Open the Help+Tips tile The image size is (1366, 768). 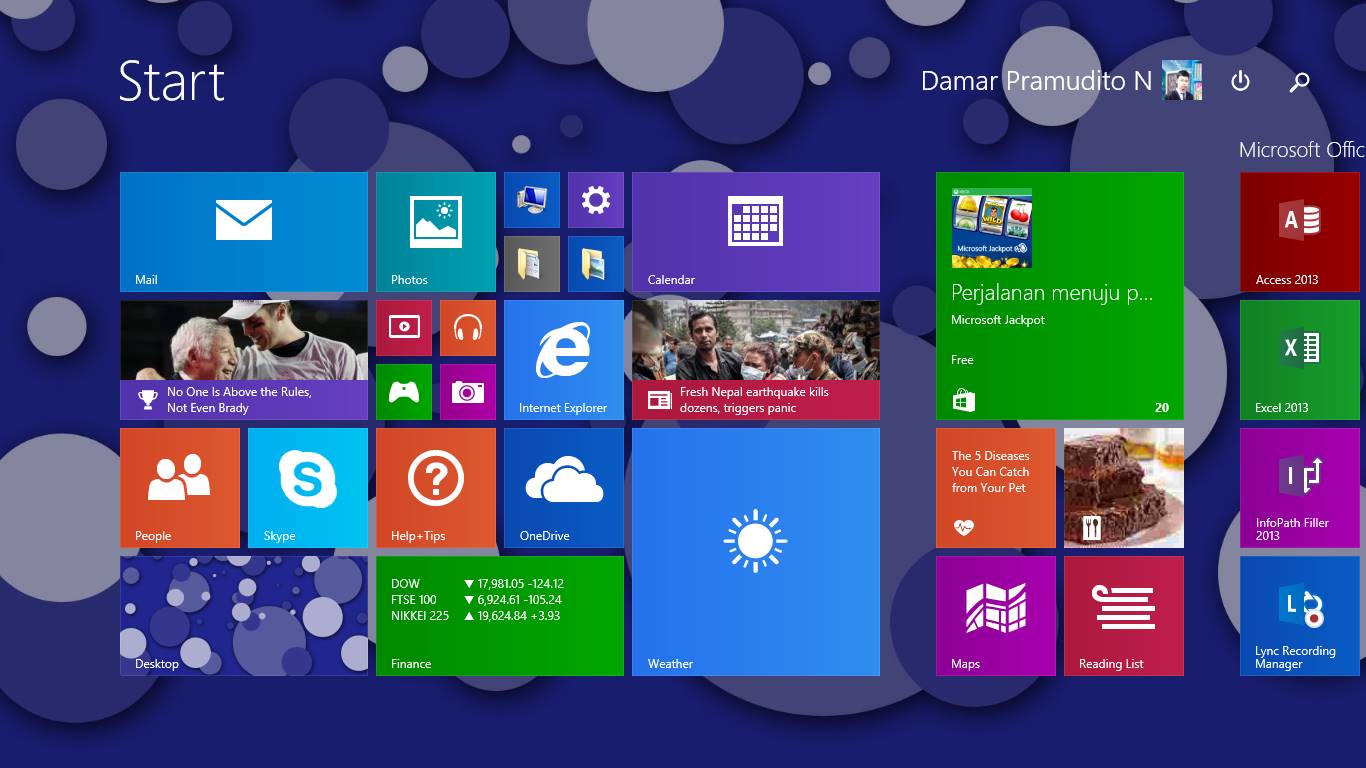click(436, 488)
